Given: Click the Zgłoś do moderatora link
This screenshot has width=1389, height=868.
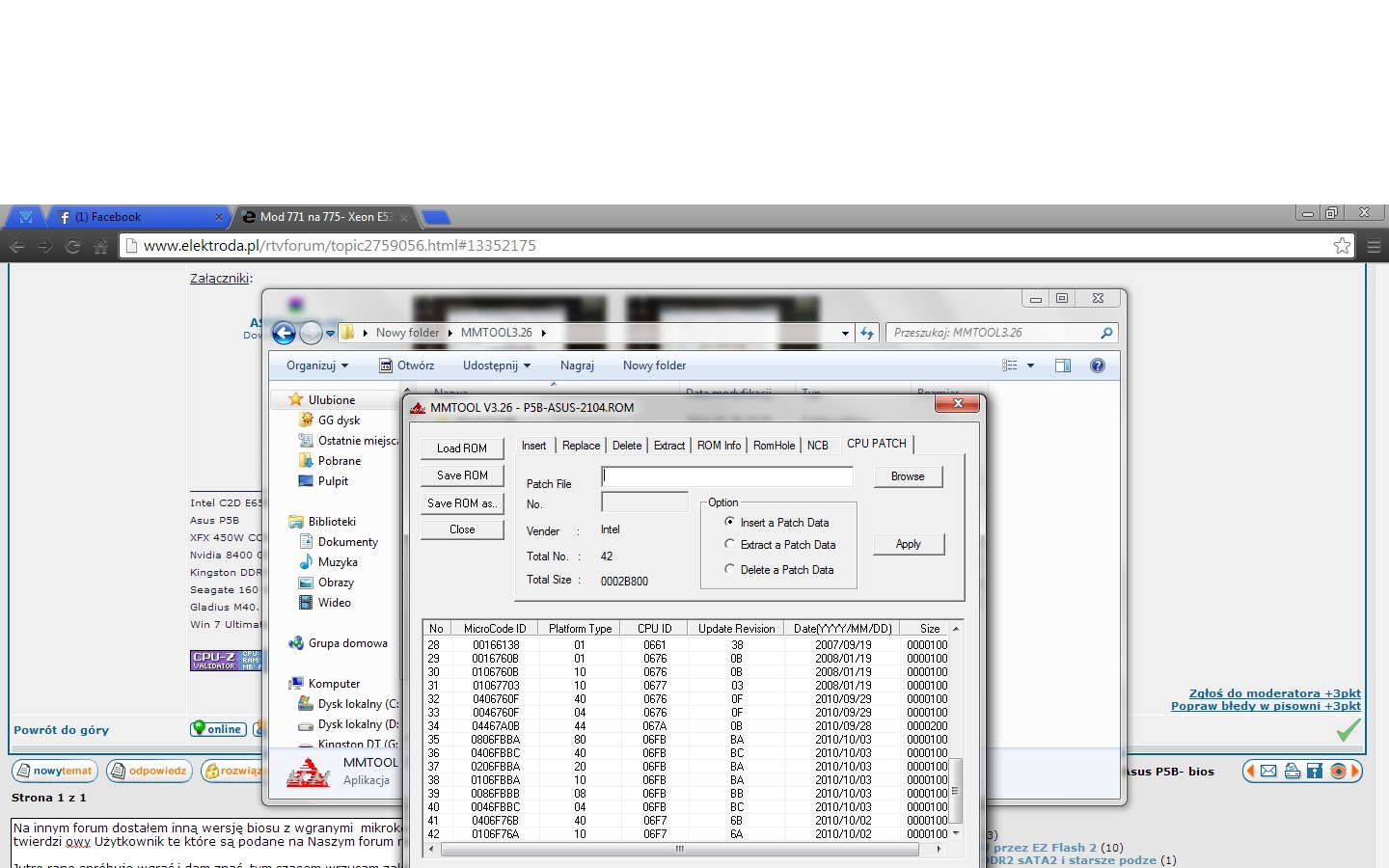Looking at the screenshot, I should [1275, 693].
